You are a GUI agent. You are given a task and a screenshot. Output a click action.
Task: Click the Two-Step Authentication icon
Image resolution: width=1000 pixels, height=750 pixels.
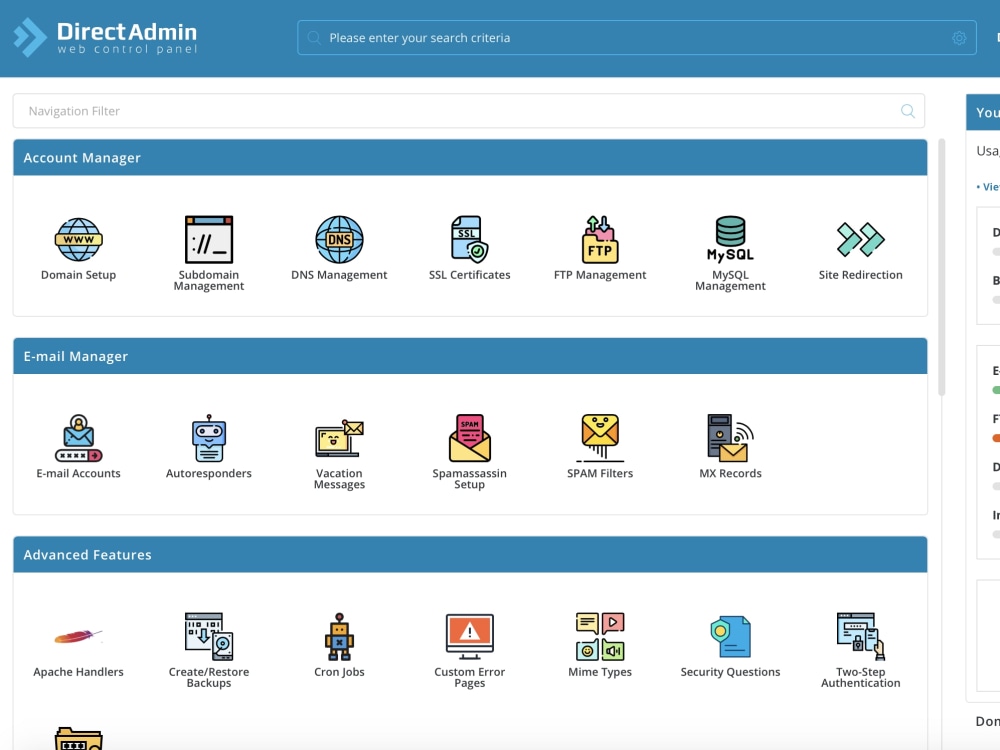(860, 636)
